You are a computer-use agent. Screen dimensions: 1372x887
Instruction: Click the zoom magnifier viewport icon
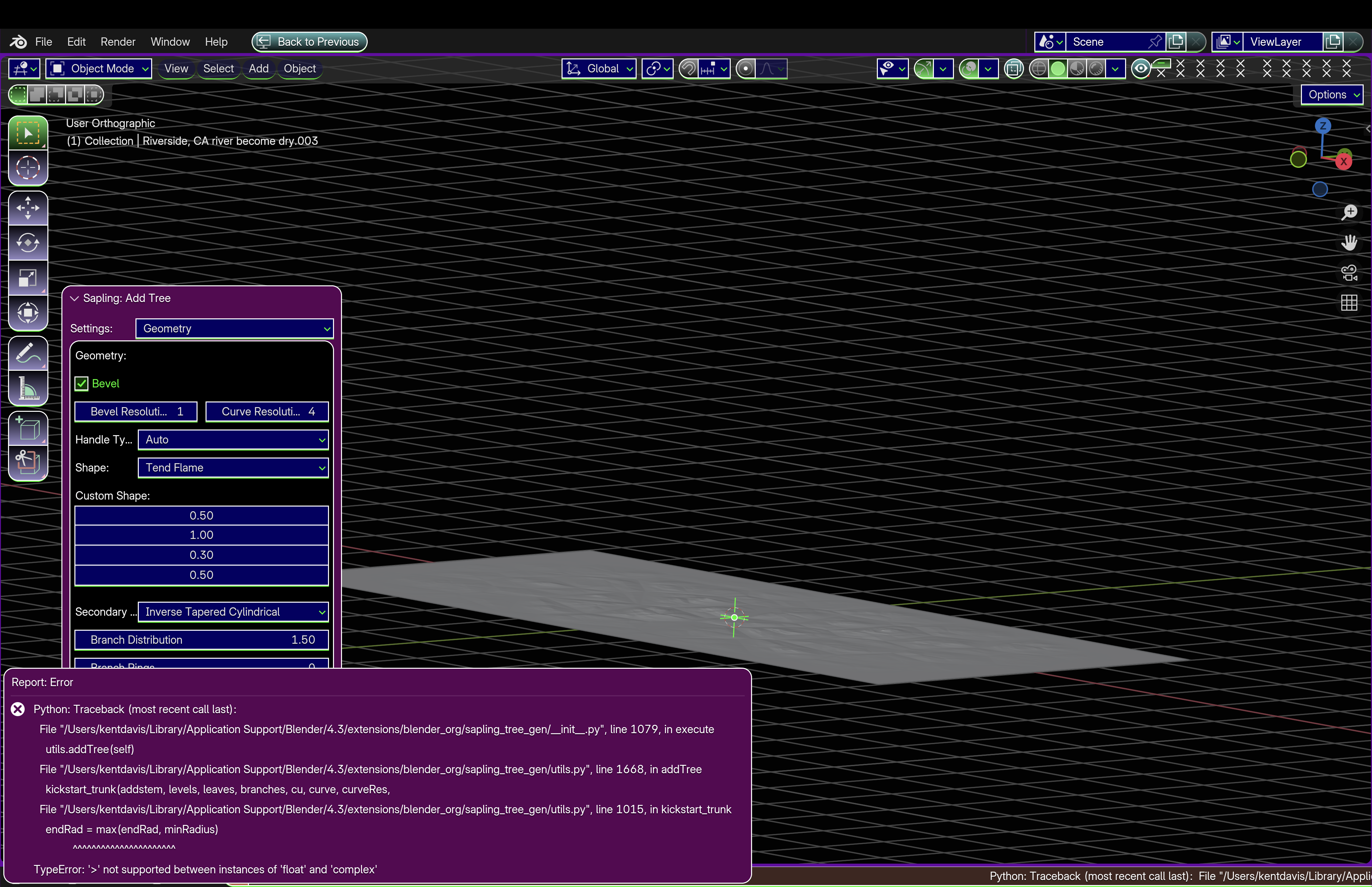point(1349,213)
